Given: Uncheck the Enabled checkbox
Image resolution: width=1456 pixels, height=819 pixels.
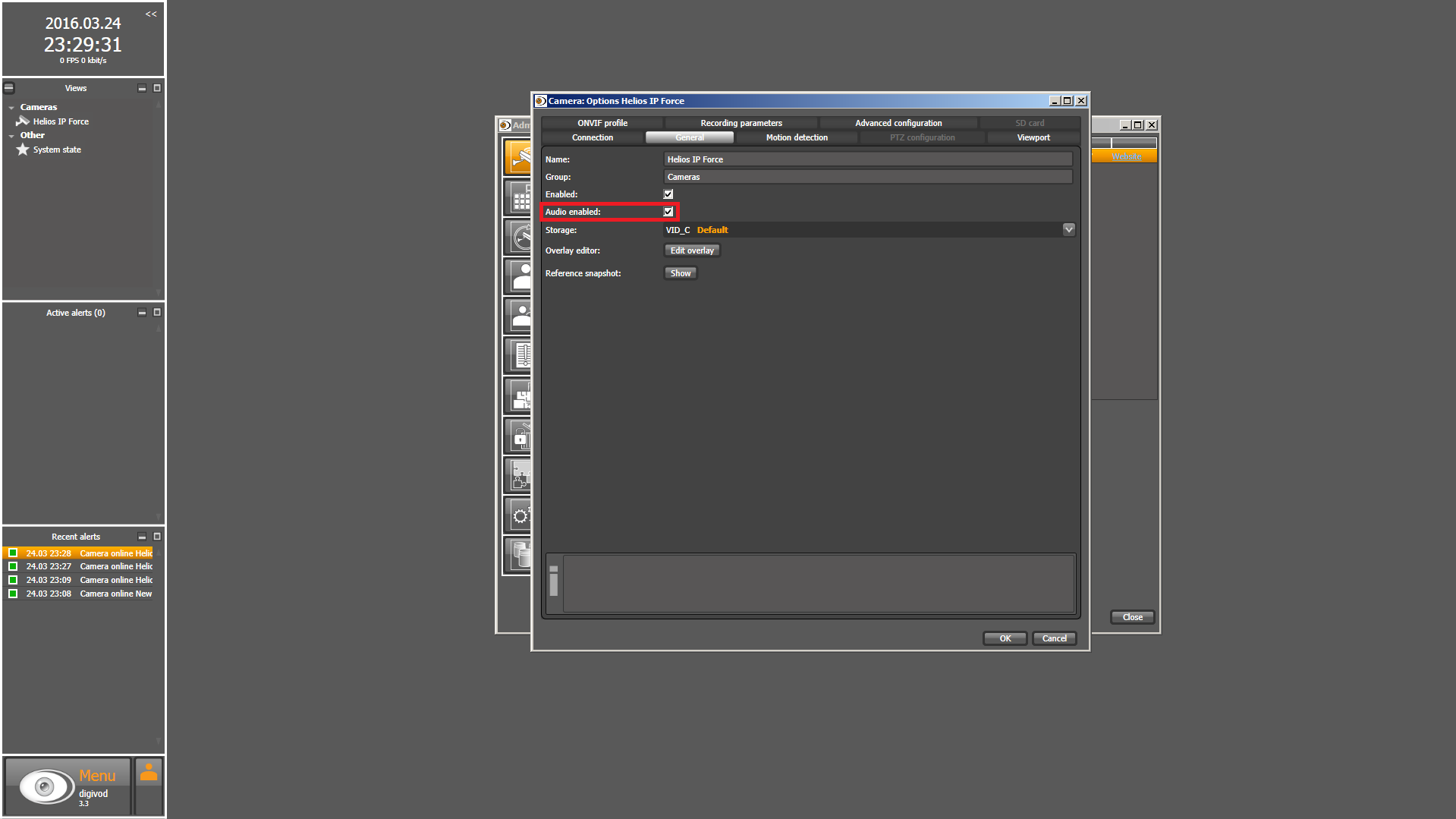Looking at the screenshot, I should tap(668, 194).
